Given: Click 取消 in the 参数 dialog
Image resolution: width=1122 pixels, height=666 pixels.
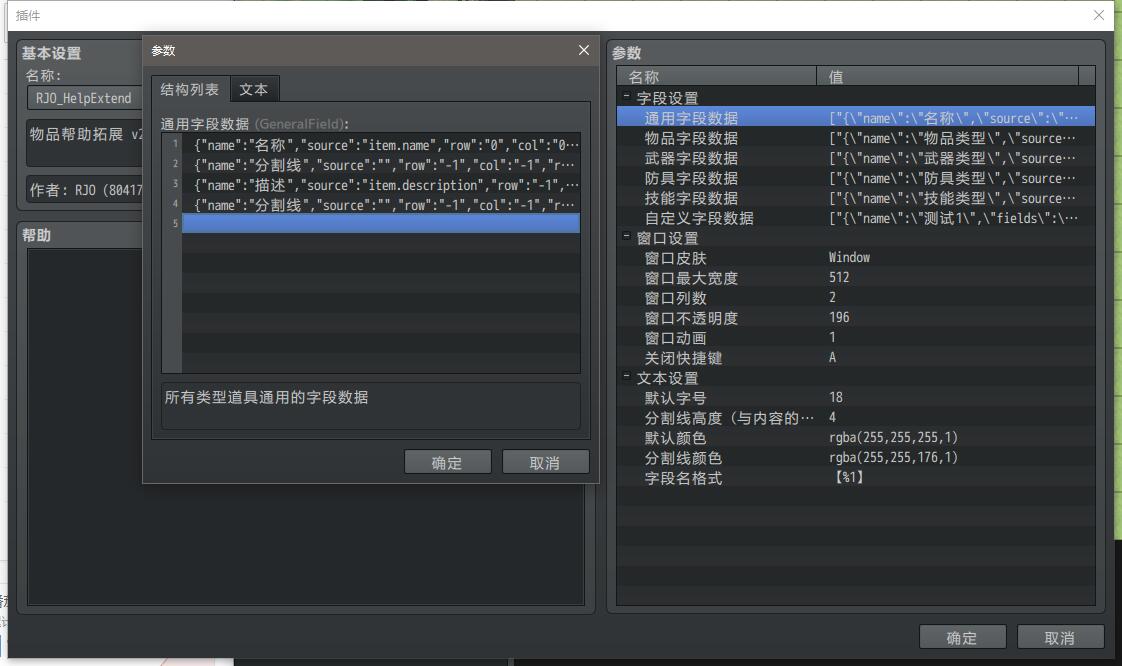Looking at the screenshot, I should (545, 462).
